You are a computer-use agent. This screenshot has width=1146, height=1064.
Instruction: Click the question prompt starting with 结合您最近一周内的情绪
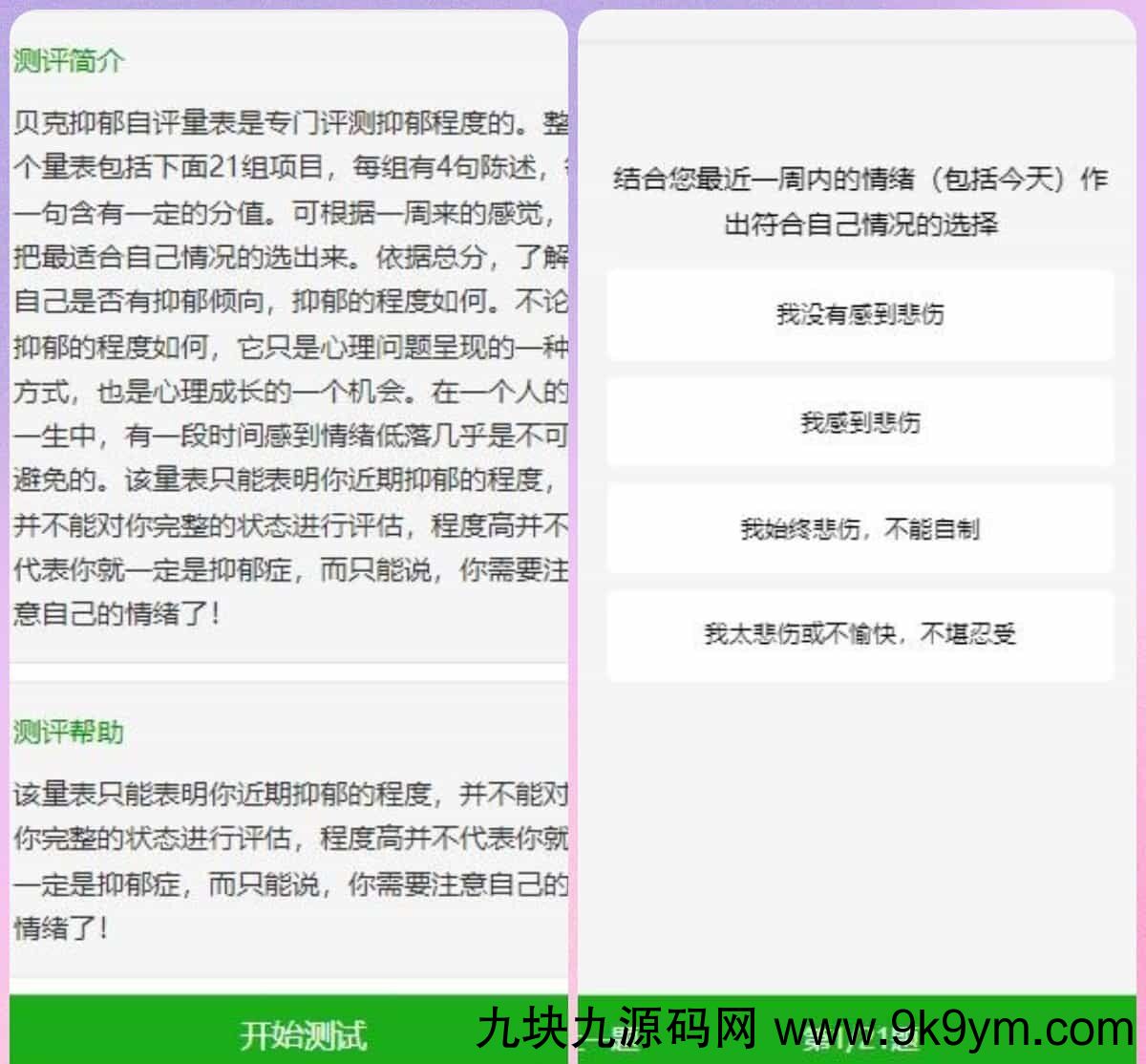click(859, 202)
